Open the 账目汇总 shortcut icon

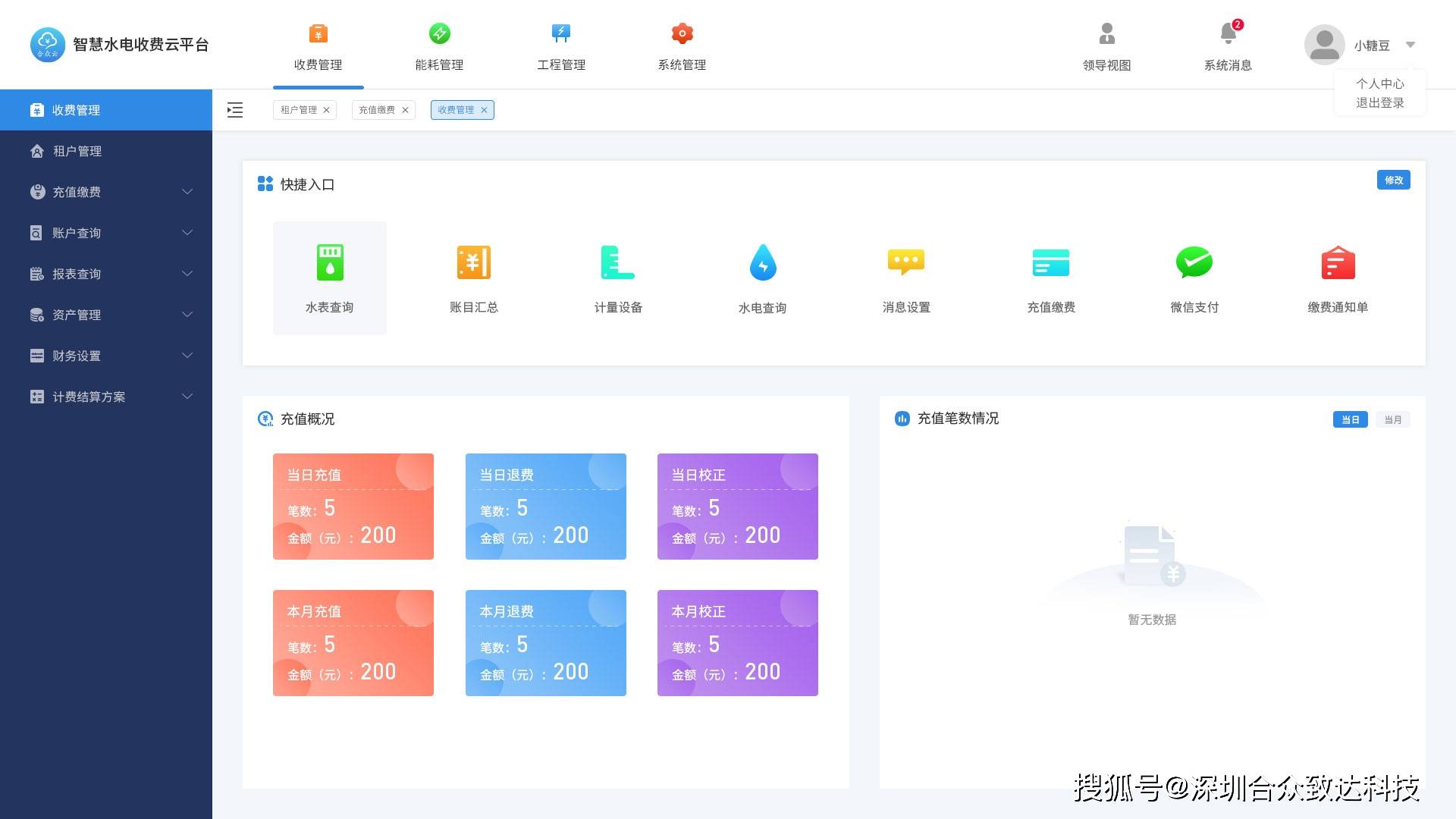coord(473,263)
